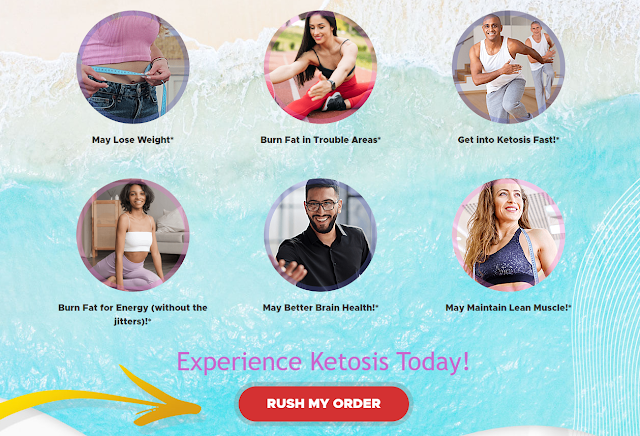Viewport: 640px width, 436px height.
Task: Click the asterisk after Lean Muscle text
Action: point(570,307)
